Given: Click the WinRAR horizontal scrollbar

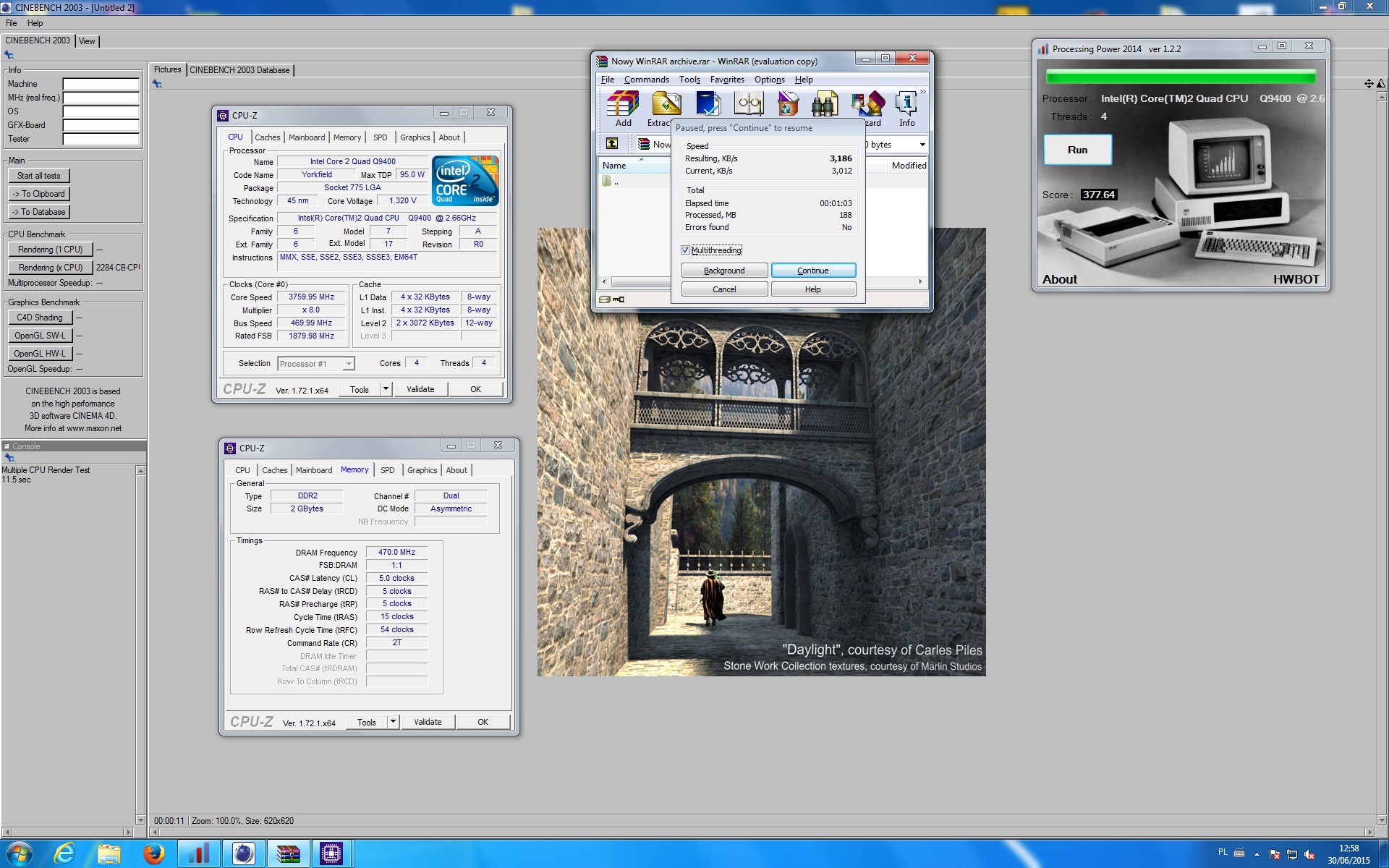Looking at the screenshot, I should point(763,281).
